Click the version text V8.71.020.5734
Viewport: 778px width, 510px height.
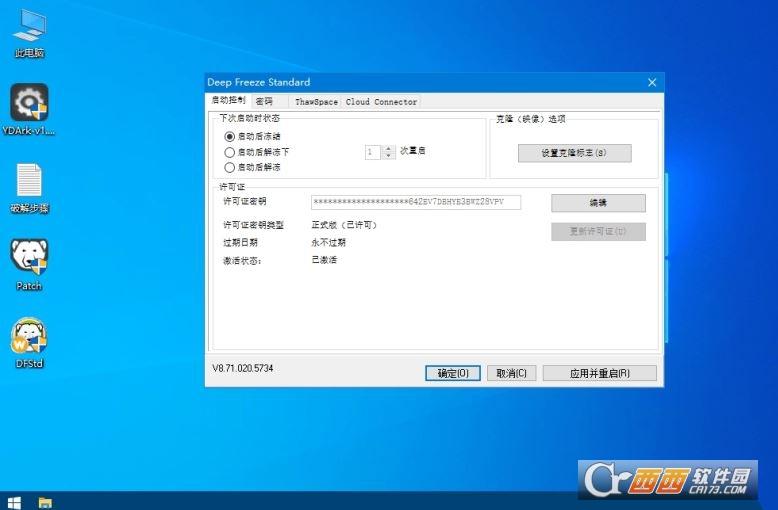tap(243, 368)
